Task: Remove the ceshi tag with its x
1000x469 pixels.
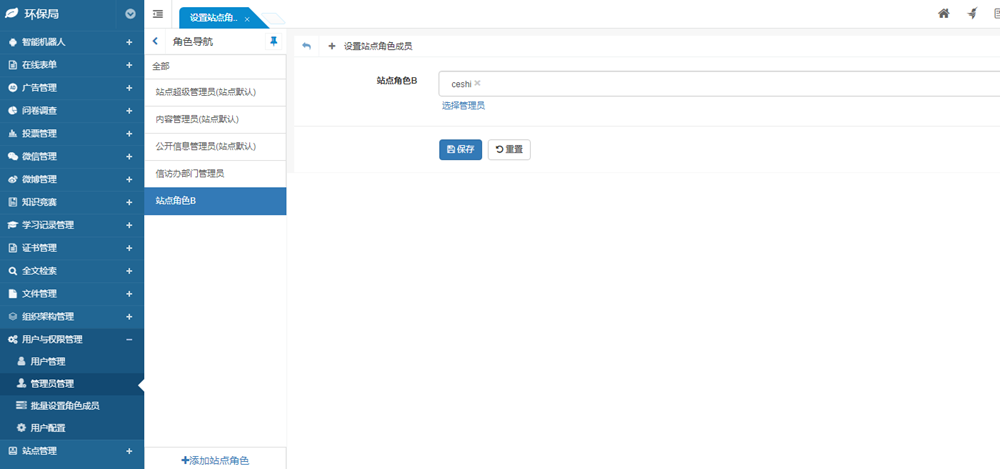Action: pos(478,83)
